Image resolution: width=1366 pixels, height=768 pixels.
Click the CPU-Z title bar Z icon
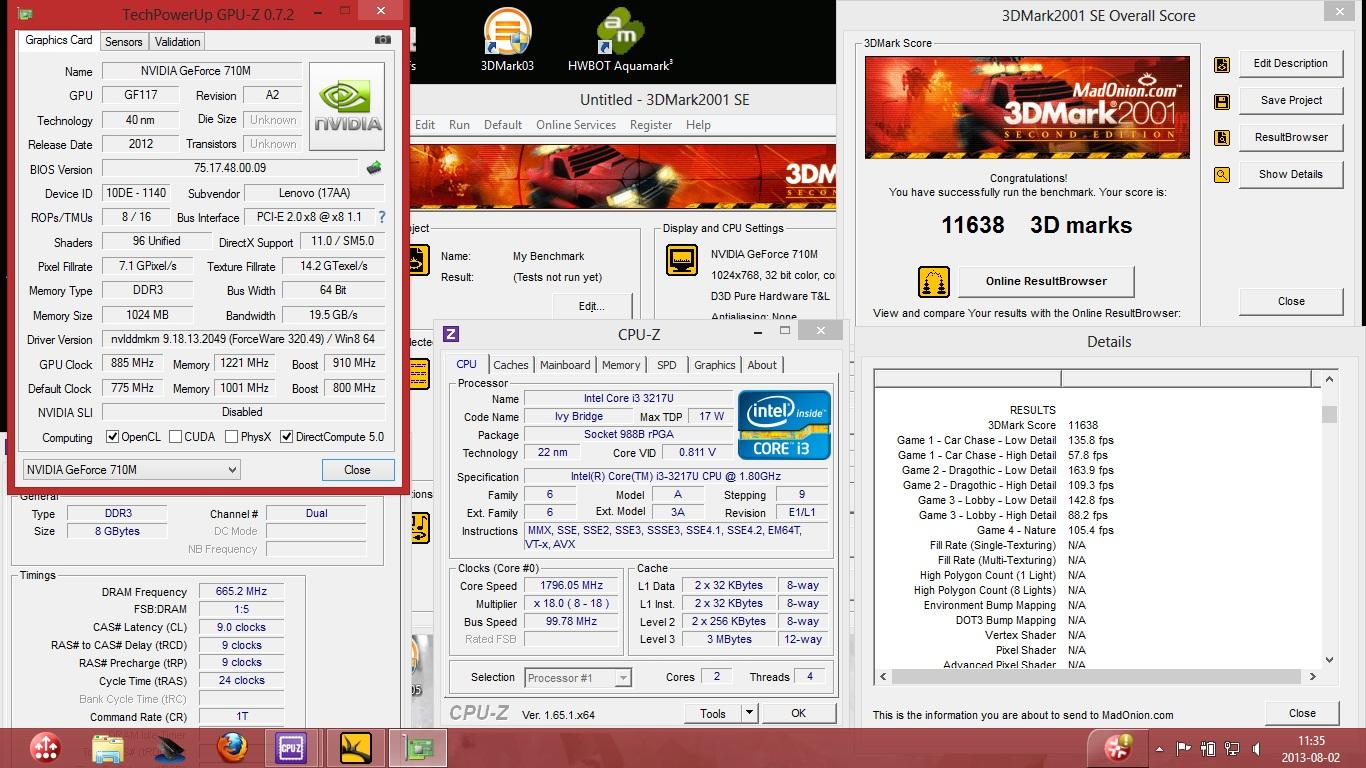tap(452, 334)
